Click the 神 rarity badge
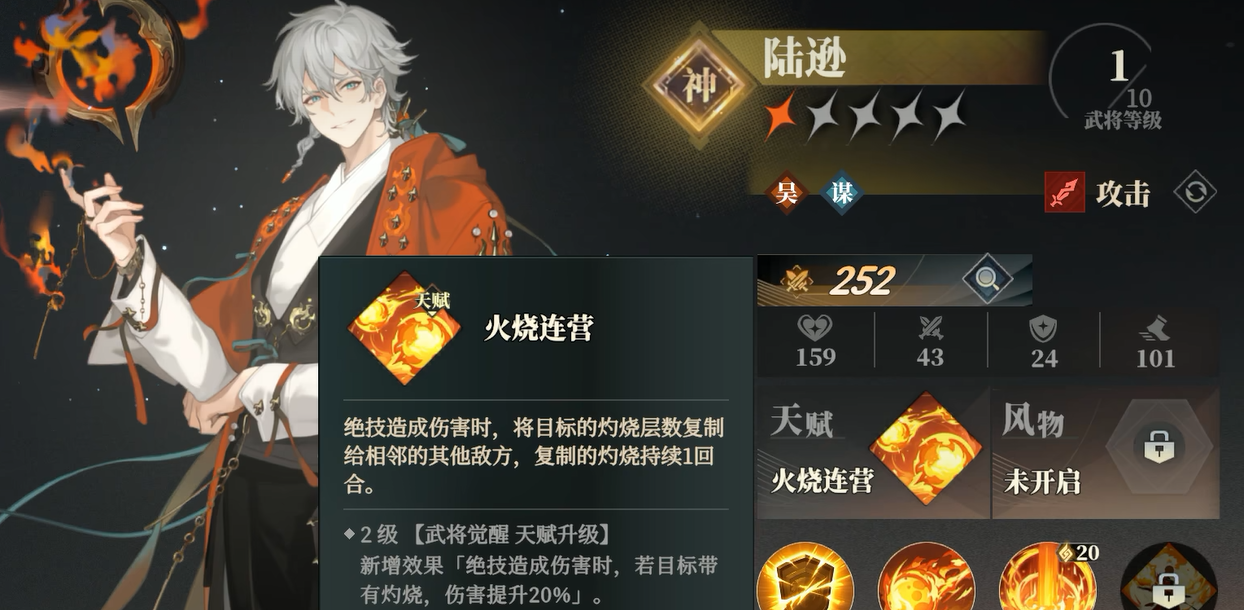1244x610 pixels. pos(699,85)
